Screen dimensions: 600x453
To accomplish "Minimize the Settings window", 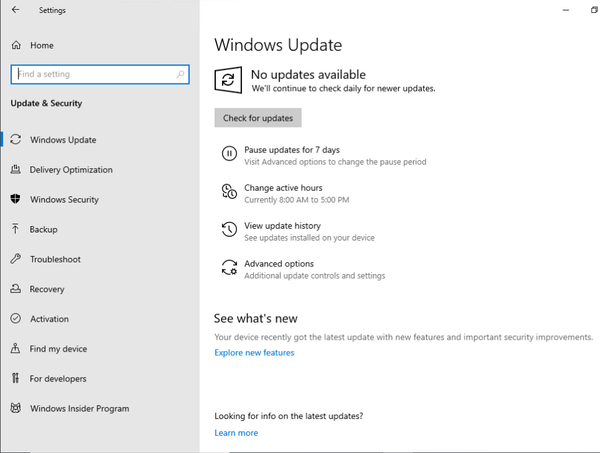I will point(566,10).
